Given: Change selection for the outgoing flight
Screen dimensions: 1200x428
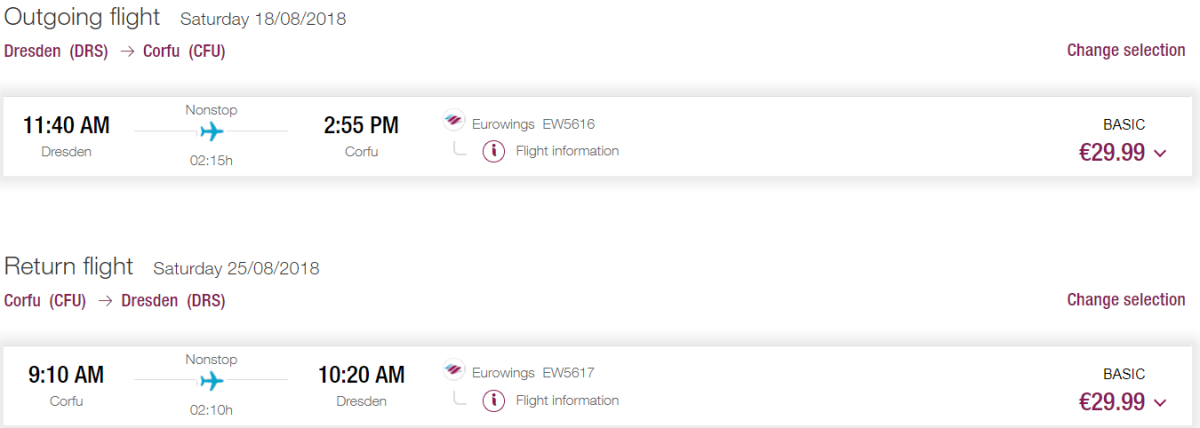Looking at the screenshot, I should (1125, 50).
